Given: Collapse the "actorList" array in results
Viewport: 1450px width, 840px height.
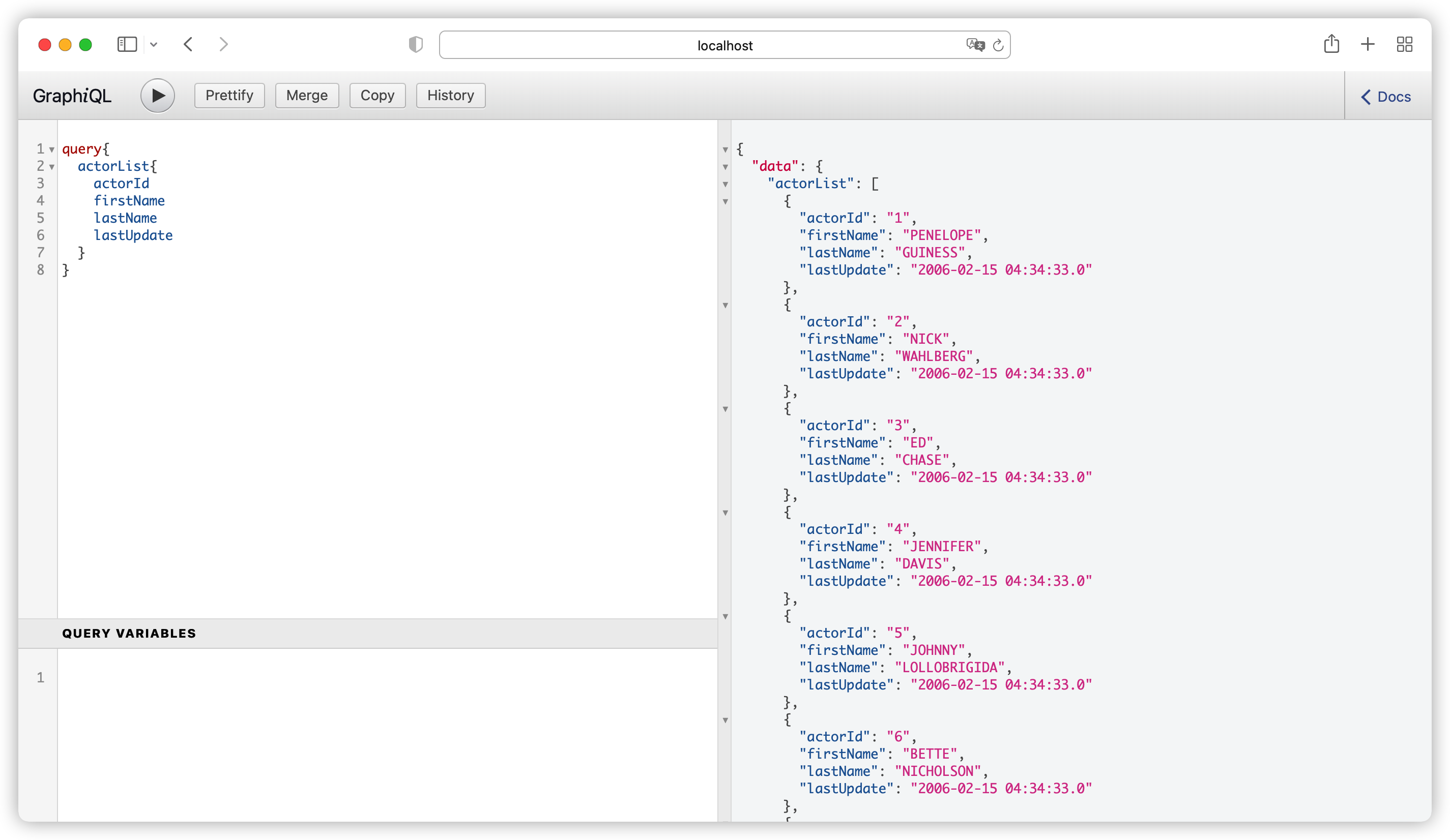Looking at the screenshot, I should pyautogui.click(x=725, y=184).
